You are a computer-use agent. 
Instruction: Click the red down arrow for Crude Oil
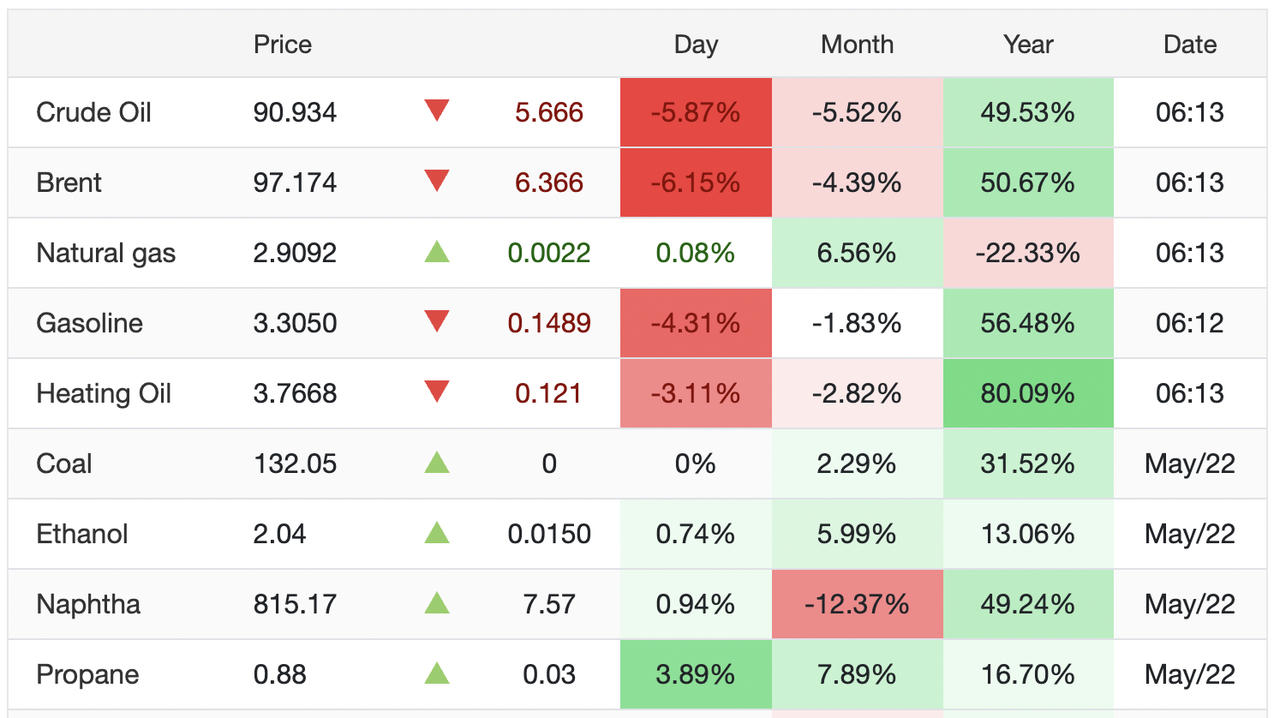437,111
